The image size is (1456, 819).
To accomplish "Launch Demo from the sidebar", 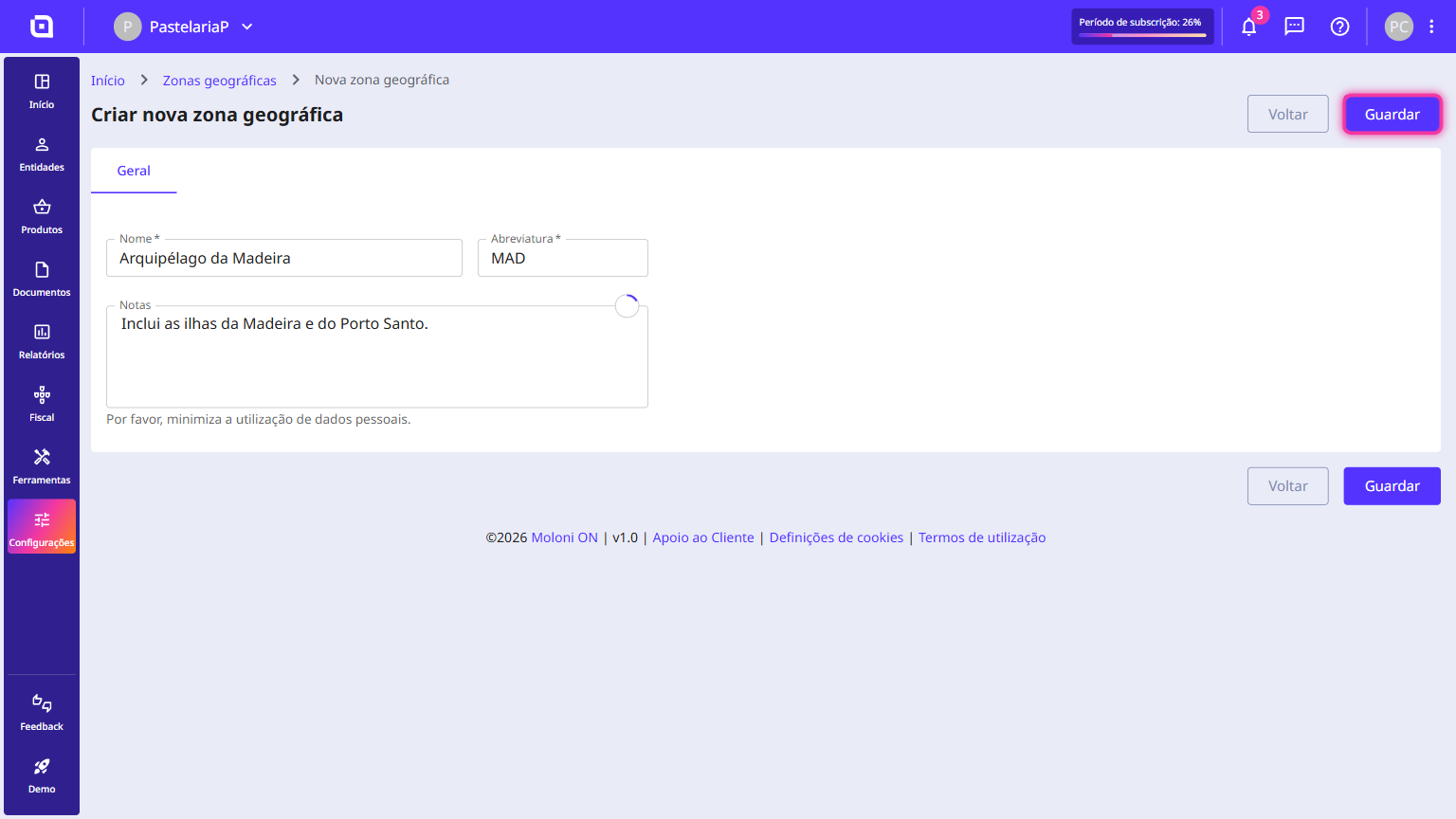I will coord(42,775).
